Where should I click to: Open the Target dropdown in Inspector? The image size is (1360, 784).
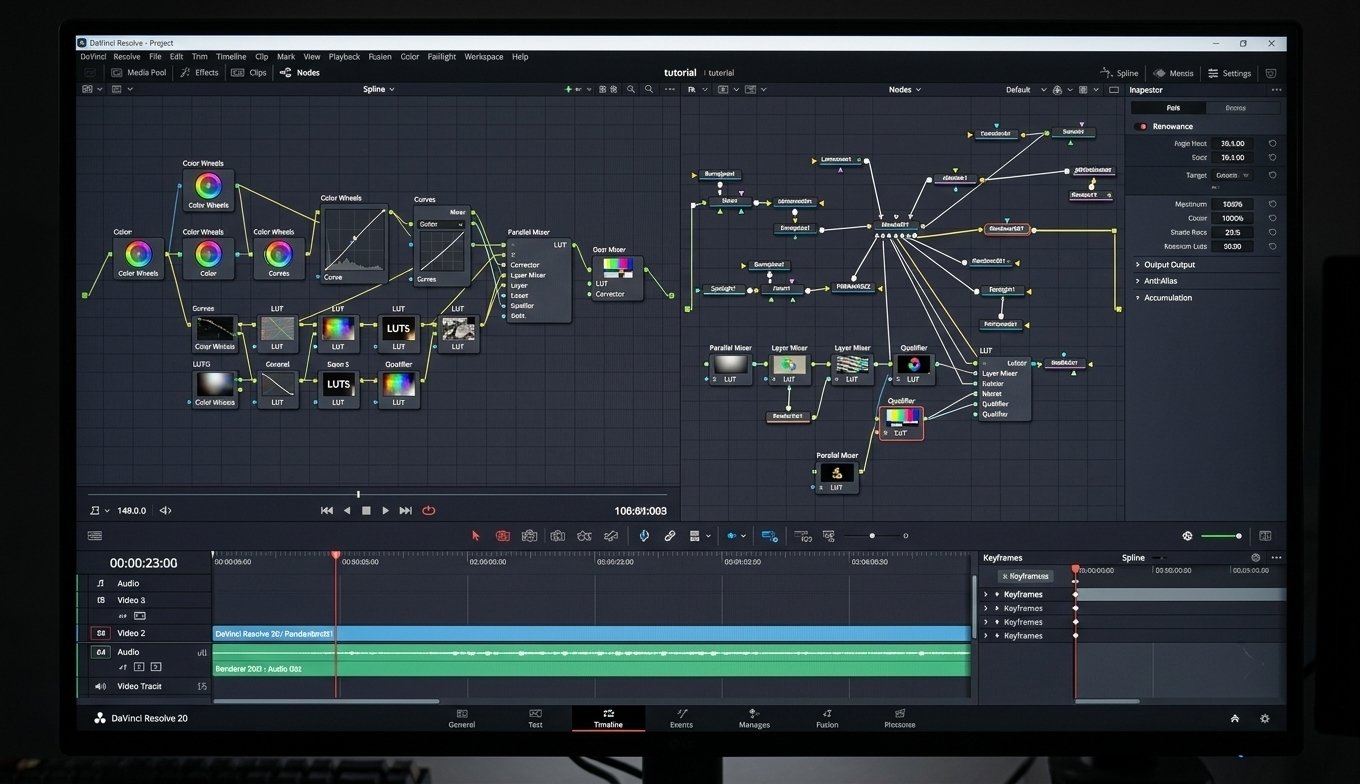pyautogui.click(x=1231, y=175)
